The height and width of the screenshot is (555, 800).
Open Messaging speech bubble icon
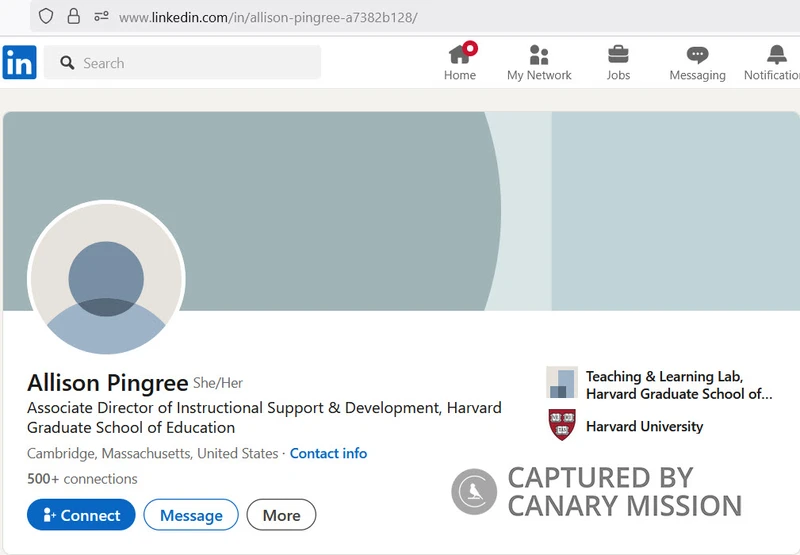(x=697, y=55)
